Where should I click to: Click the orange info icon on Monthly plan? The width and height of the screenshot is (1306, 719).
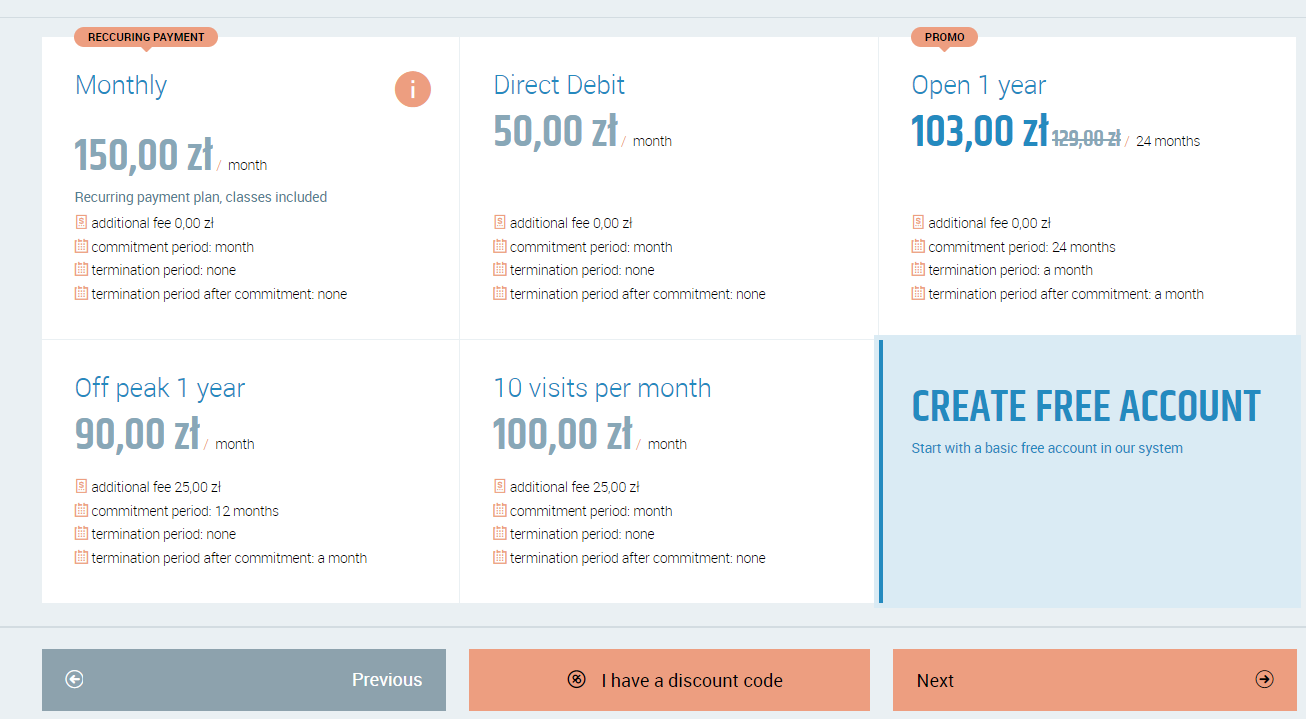click(x=412, y=89)
